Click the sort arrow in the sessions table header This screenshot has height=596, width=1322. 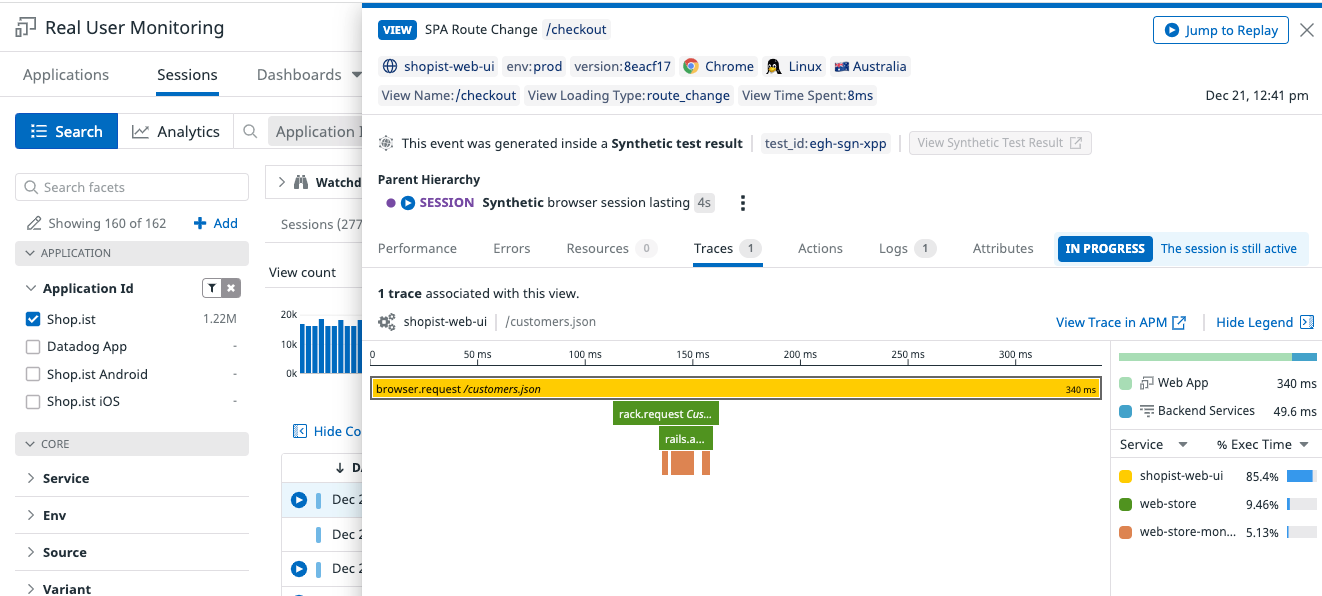click(x=339, y=468)
